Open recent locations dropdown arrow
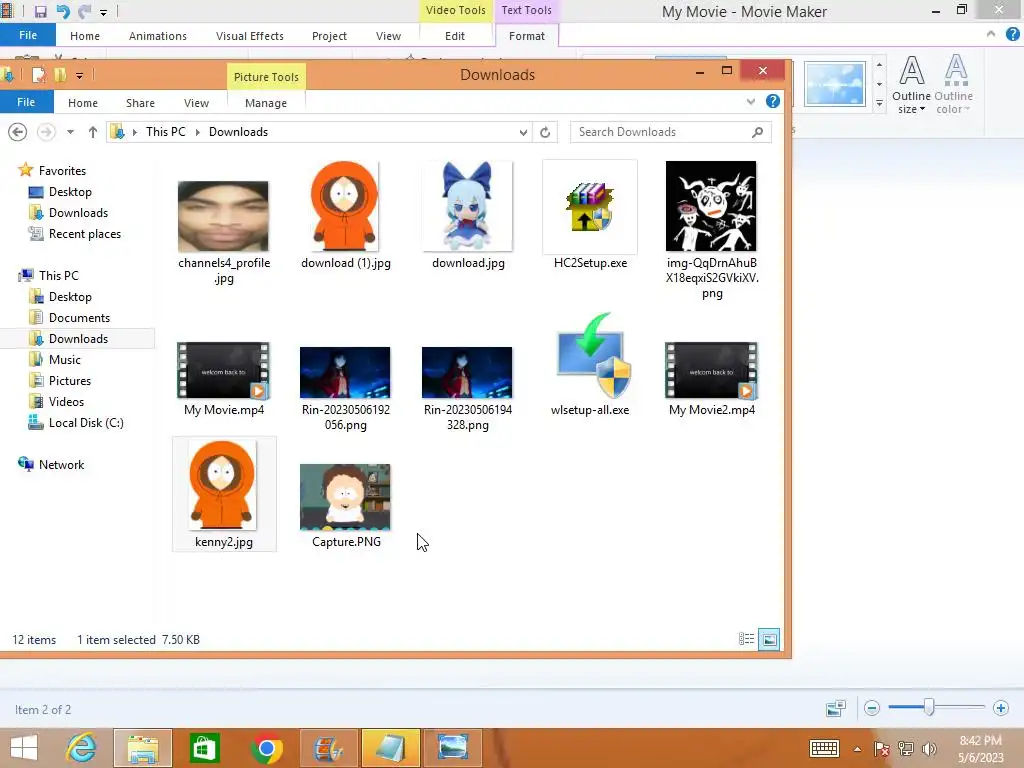Screen dimensions: 1024x768 pos(70,132)
